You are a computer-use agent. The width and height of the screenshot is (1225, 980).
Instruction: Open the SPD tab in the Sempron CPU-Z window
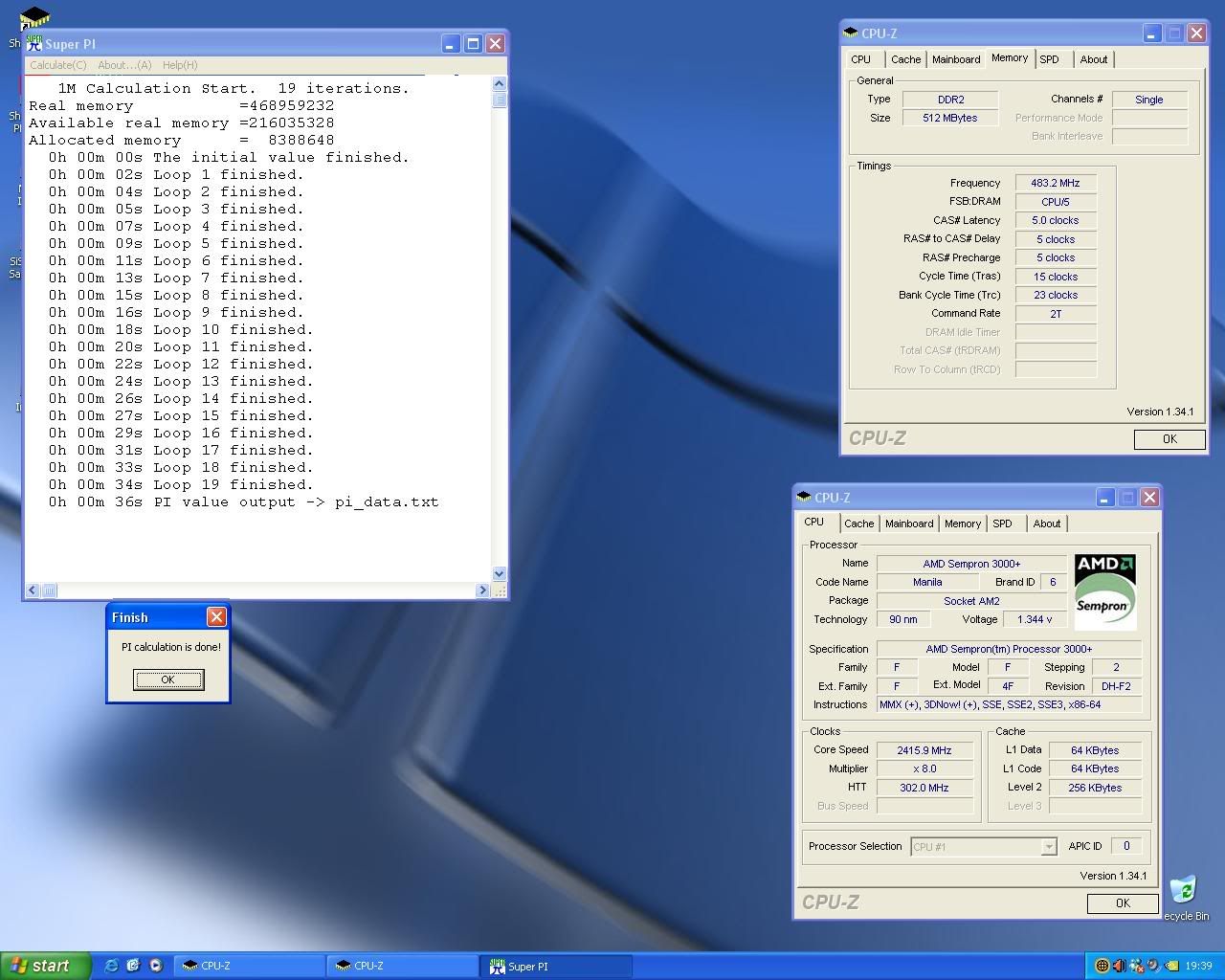point(1002,523)
